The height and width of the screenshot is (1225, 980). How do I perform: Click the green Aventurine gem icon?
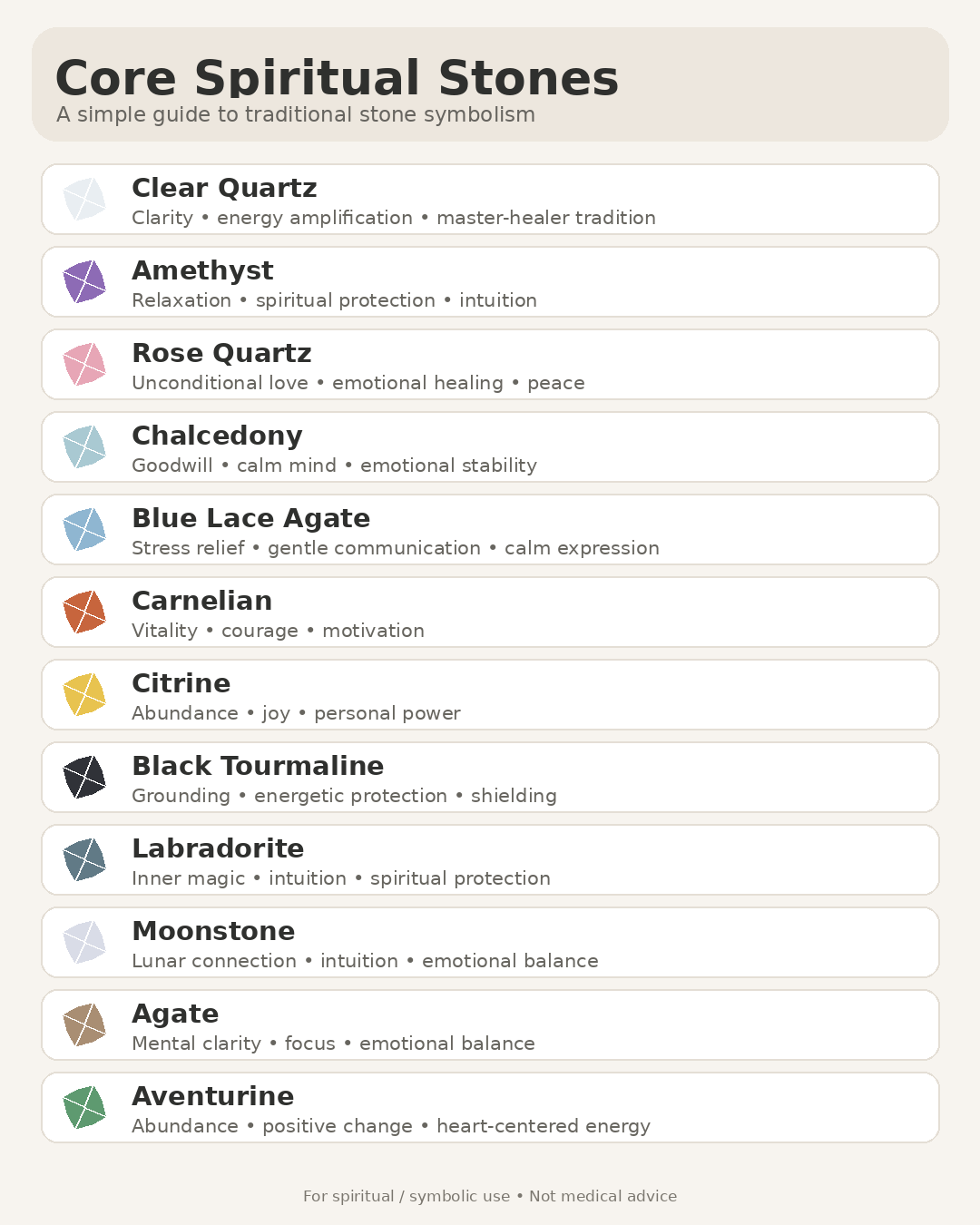pyautogui.click(x=84, y=1107)
